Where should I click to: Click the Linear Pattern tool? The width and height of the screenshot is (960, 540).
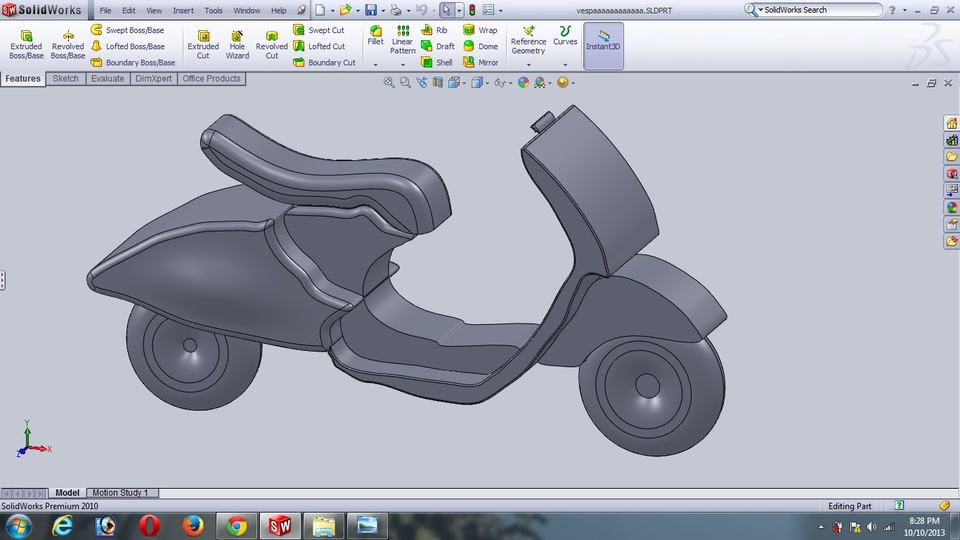402,40
